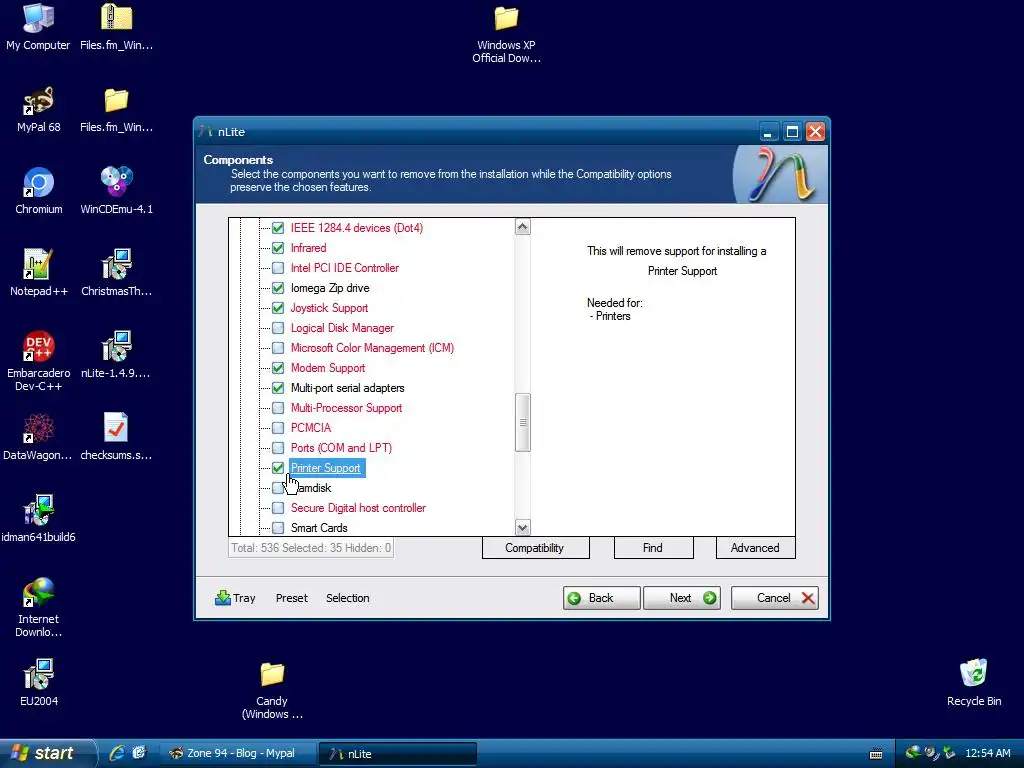Image resolution: width=1024 pixels, height=768 pixels.
Task: Uncheck Multi-port serial adapters
Action: click(278, 388)
